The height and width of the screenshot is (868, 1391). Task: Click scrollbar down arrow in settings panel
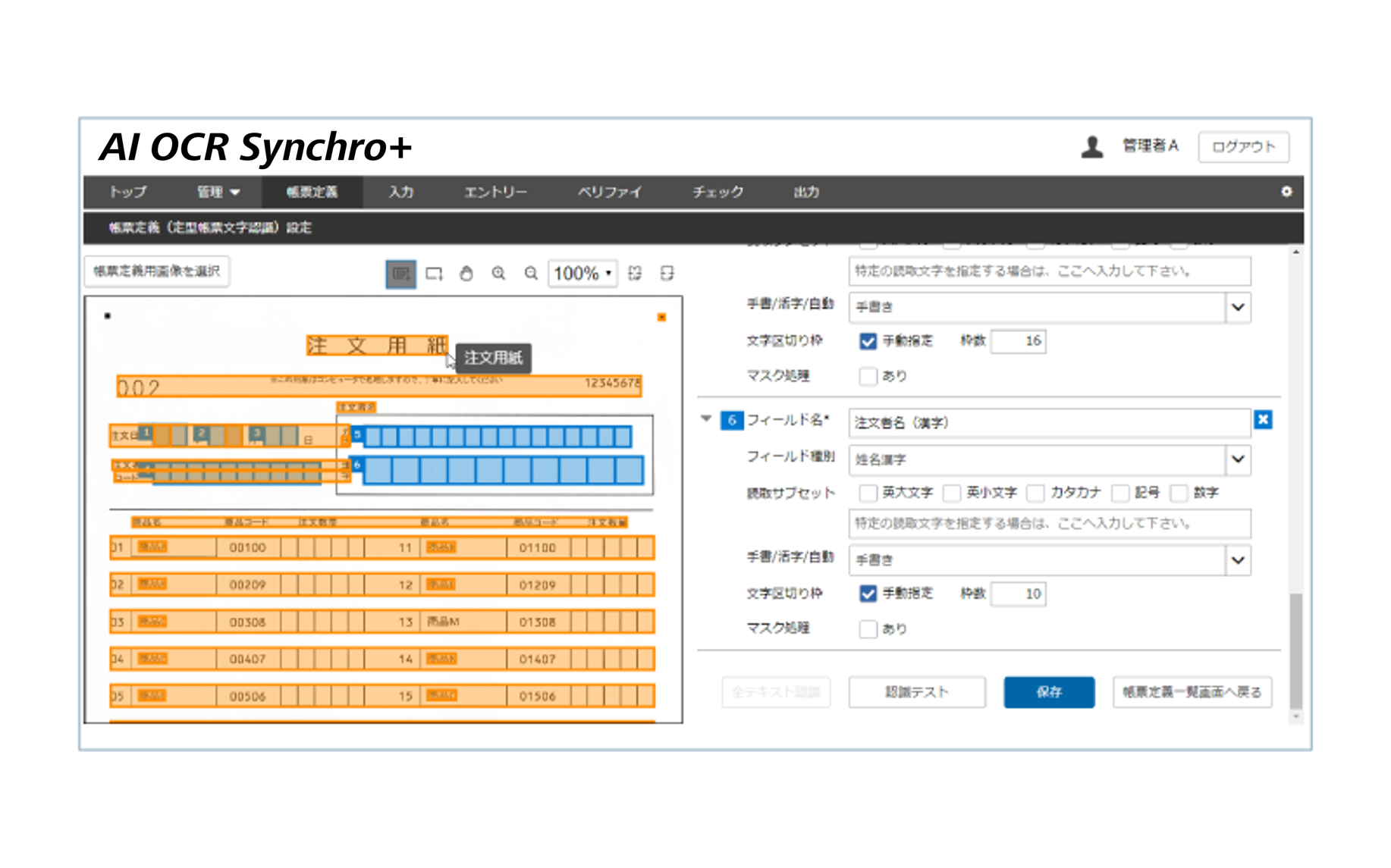pos(1295,716)
